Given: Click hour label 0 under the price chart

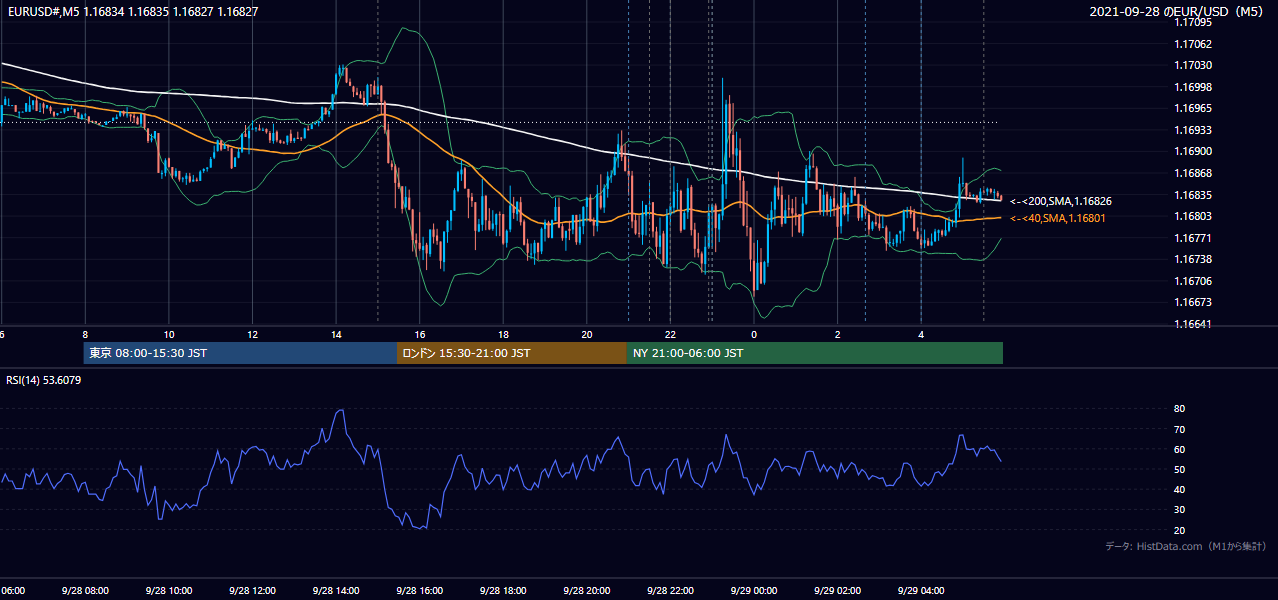Looking at the screenshot, I should (754, 334).
